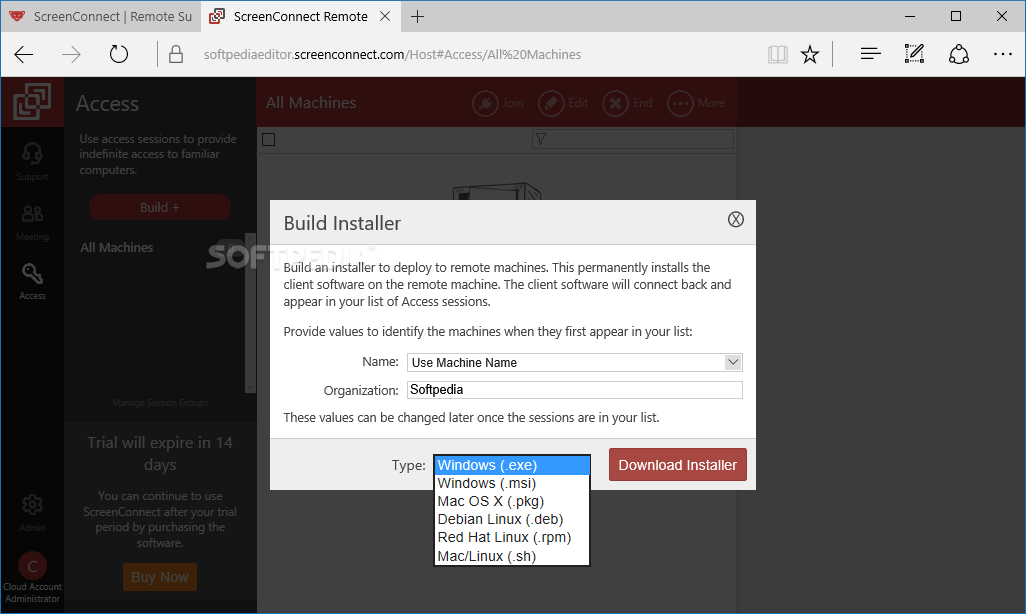Open a new browser tab

click(417, 16)
